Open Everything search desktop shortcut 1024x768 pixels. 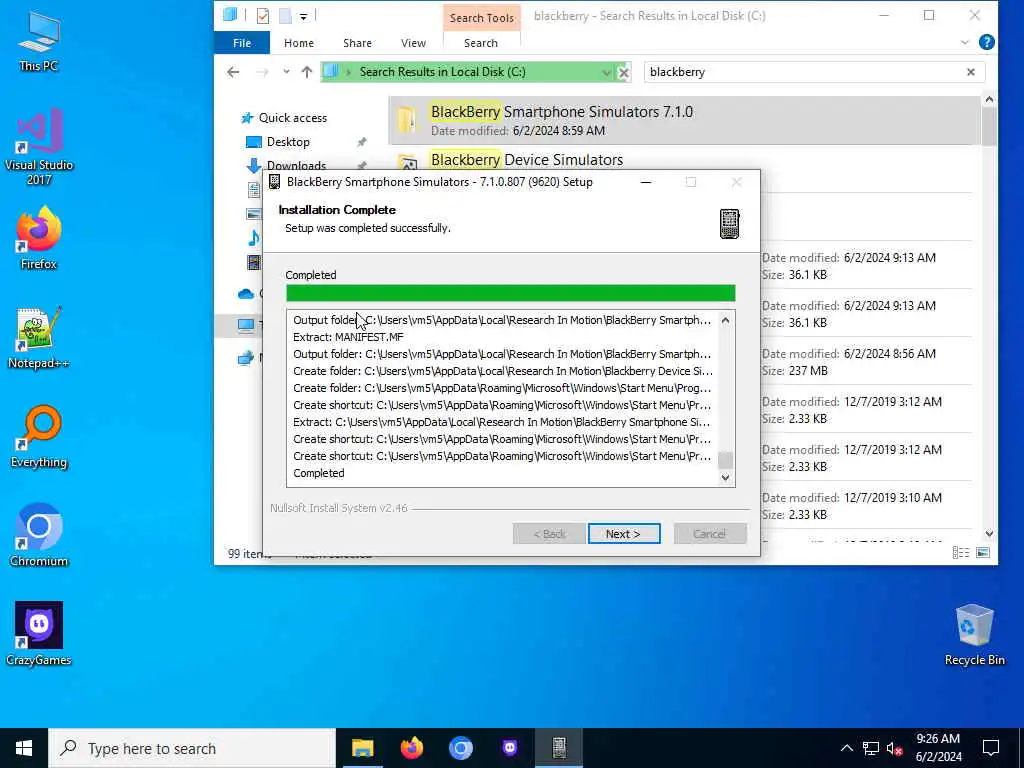39,437
